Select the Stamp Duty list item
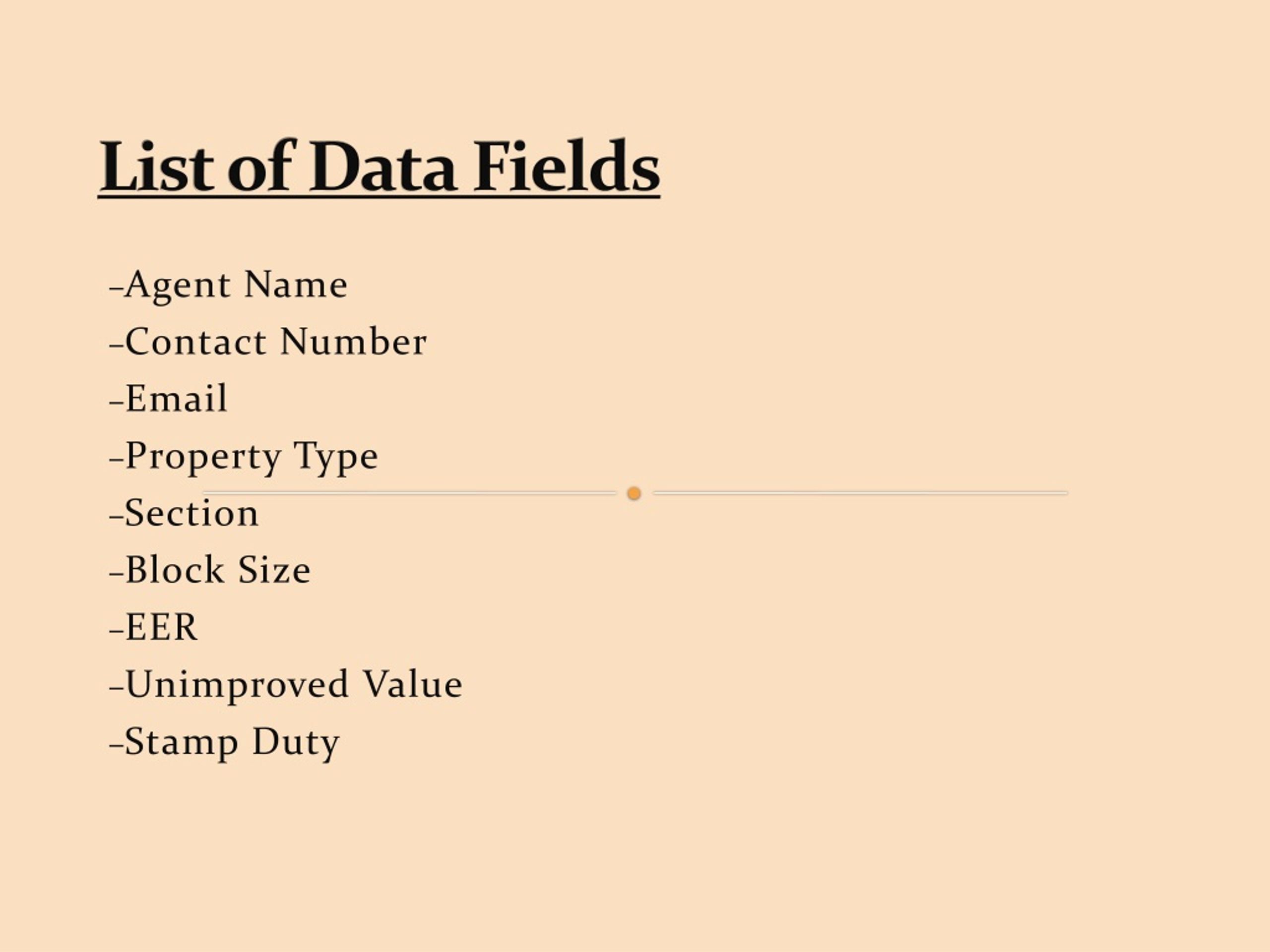Viewport: 1270px width, 952px height. click(x=225, y=743)
